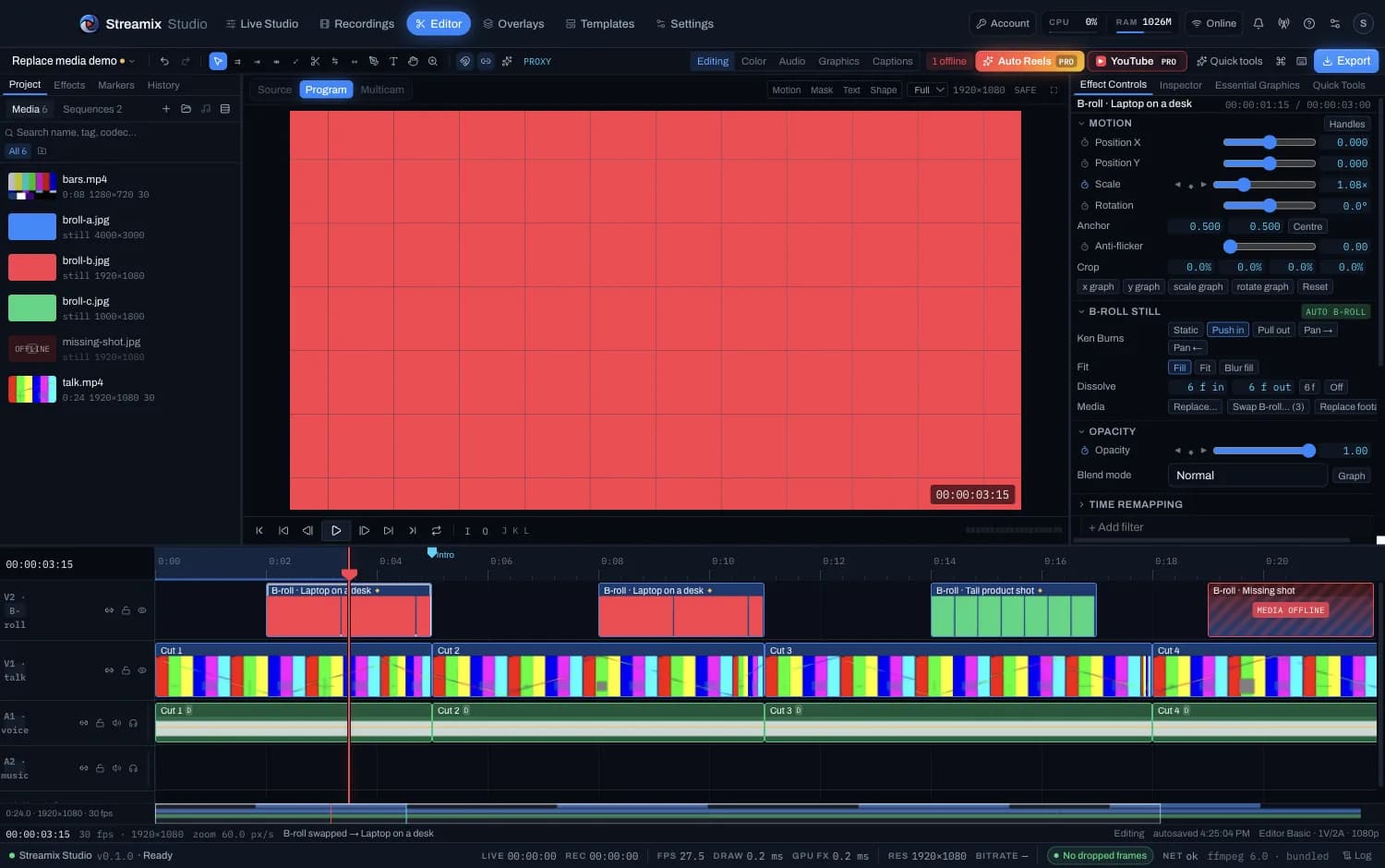Image resolution: width=1385 pixels, height=868 pixels.
Task: Open the magic effects sparkle tool
Action: 507,61
